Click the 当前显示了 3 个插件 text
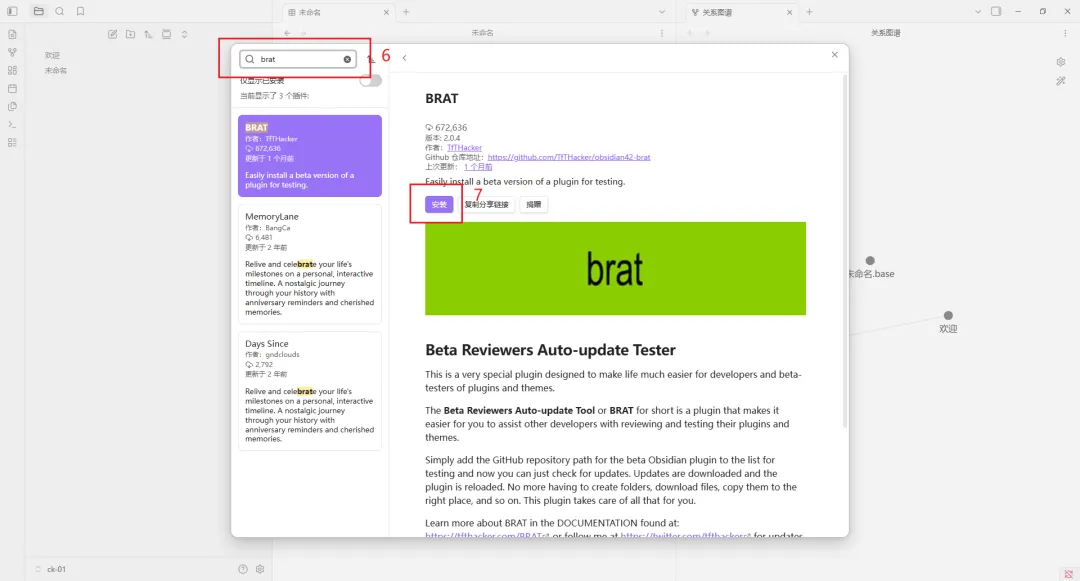Viewport: 1080px width, 581px height. coord(274,96)
